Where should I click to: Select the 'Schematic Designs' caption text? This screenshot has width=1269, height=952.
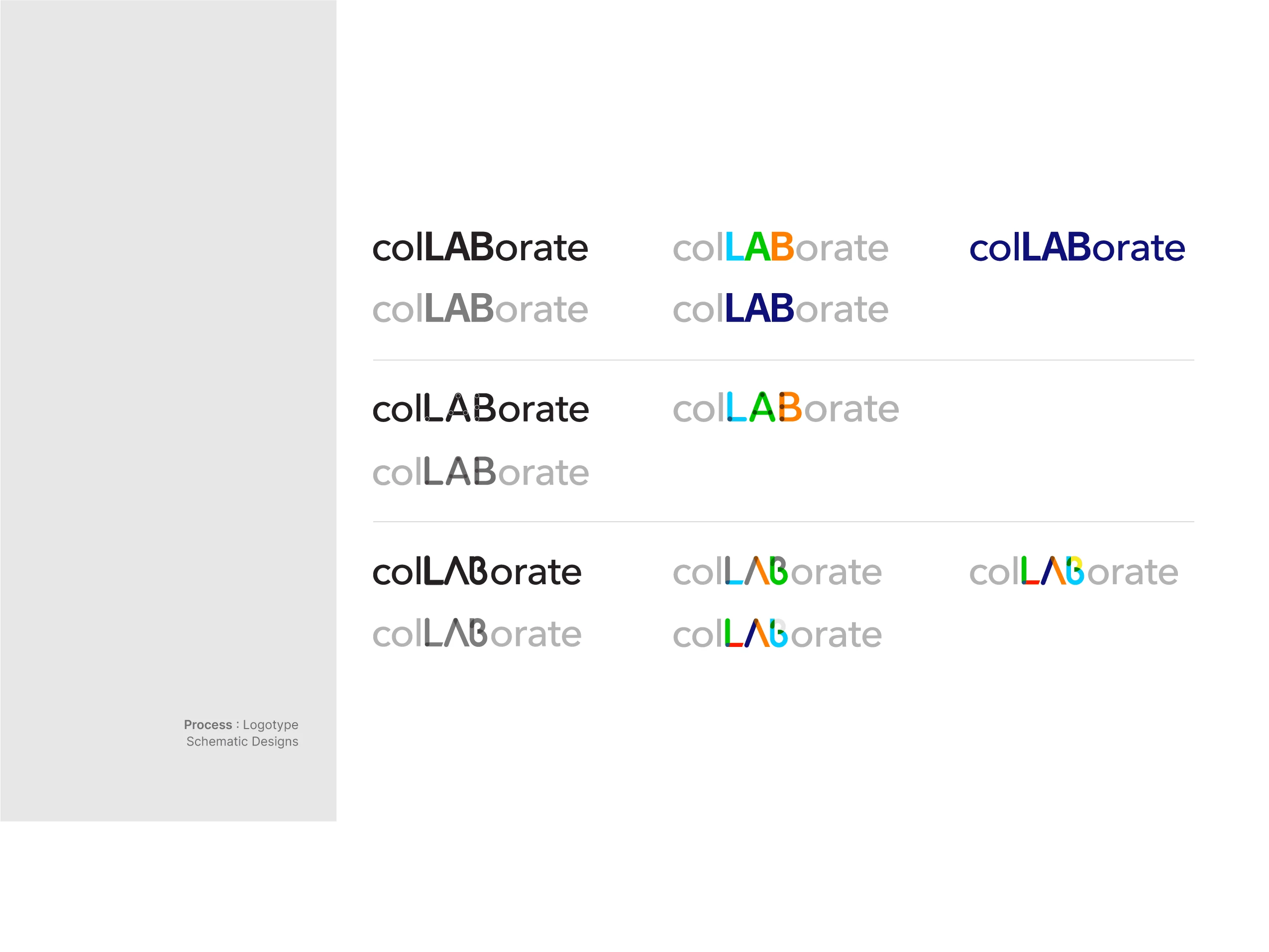pyautogui.click(x=242, y=741)
